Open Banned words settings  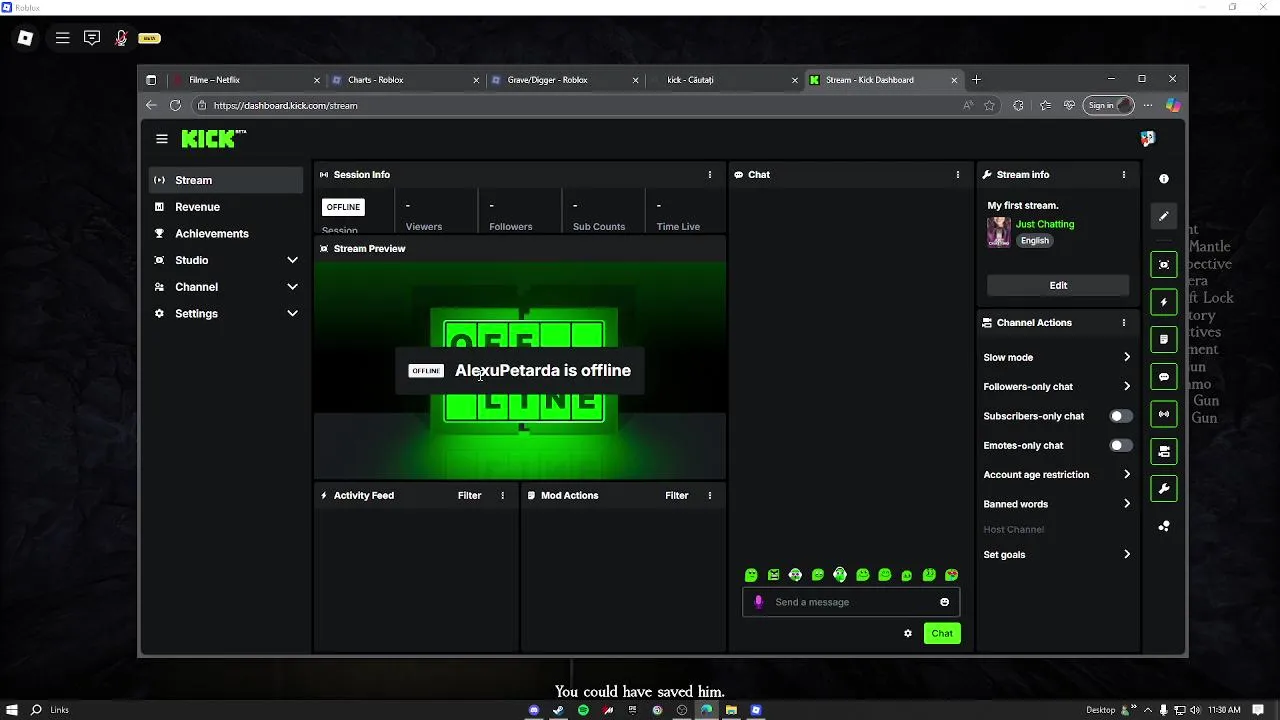click(x=1057, y=504)
